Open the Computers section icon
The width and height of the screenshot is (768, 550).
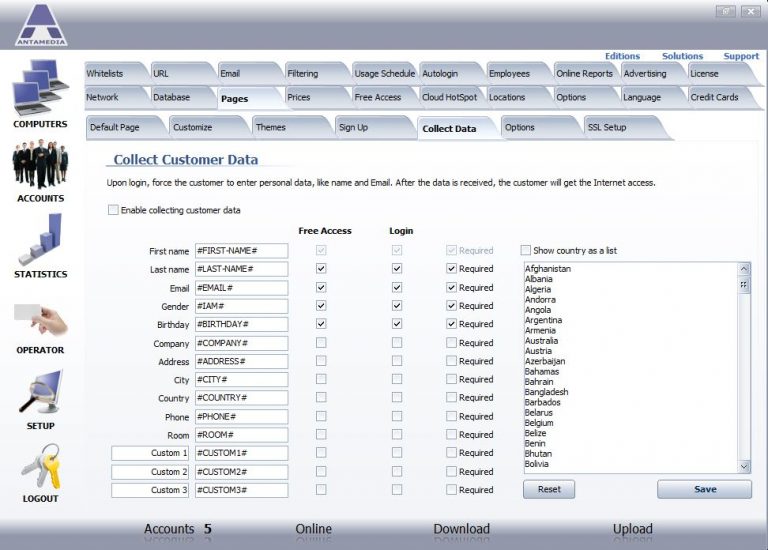[41, 87]
